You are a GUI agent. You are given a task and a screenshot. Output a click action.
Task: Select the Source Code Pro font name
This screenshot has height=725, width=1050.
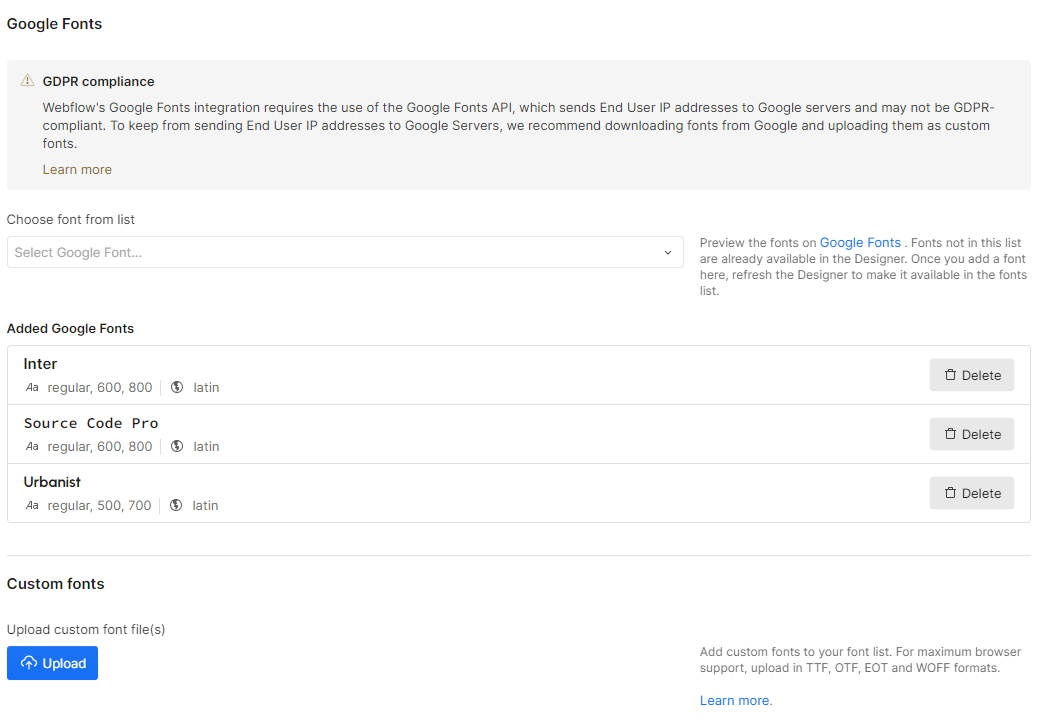[91, 423]
